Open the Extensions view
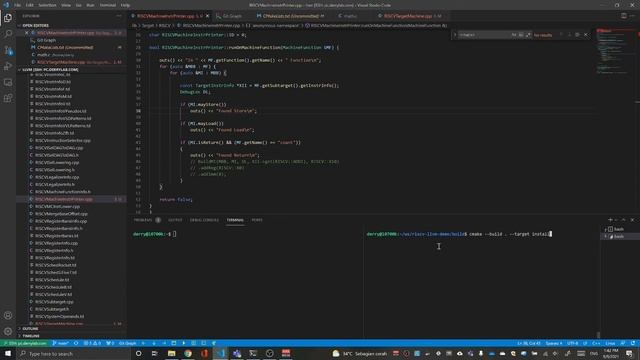 [8, 98]
